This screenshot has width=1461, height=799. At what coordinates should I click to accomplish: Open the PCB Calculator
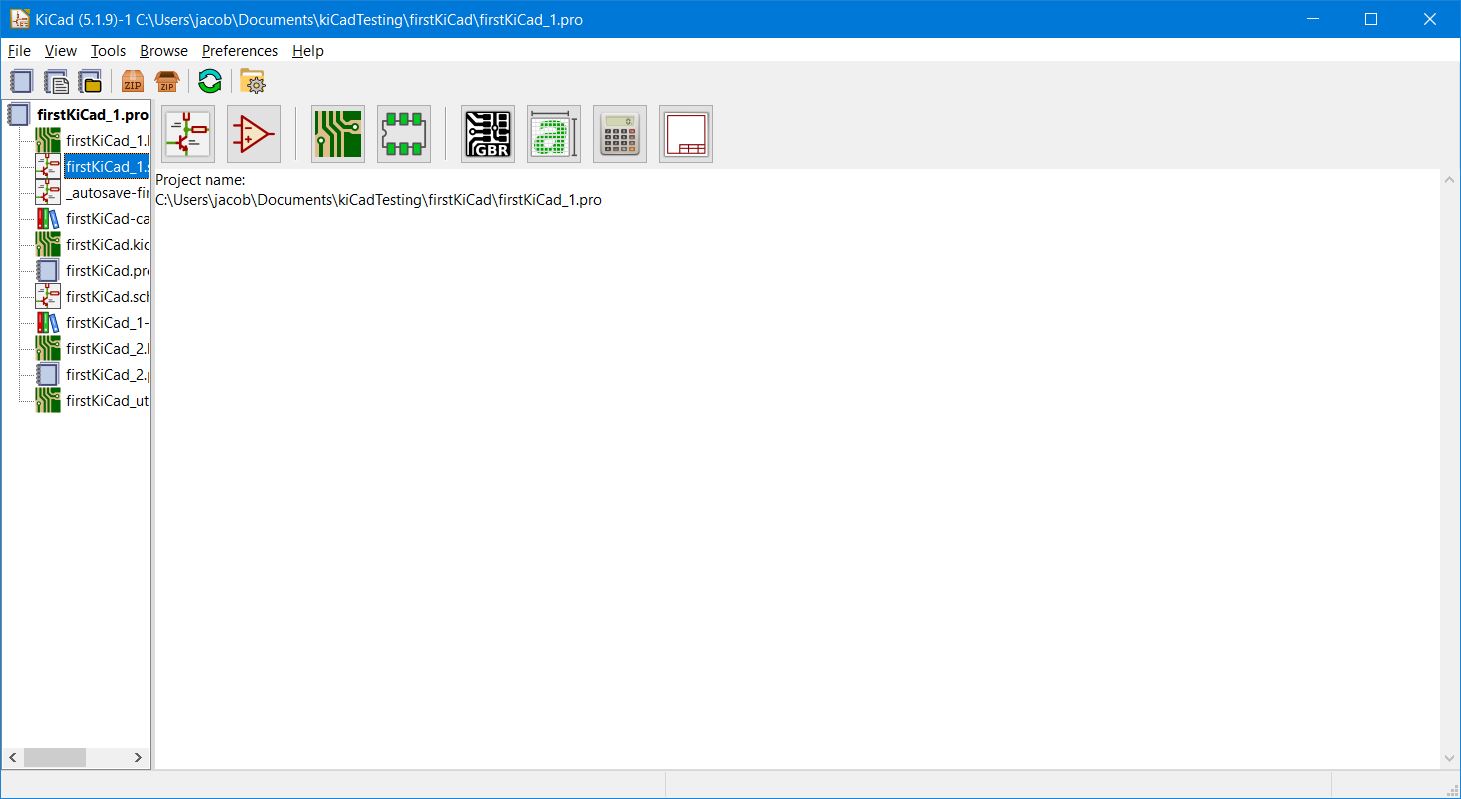tap(620, 134)
